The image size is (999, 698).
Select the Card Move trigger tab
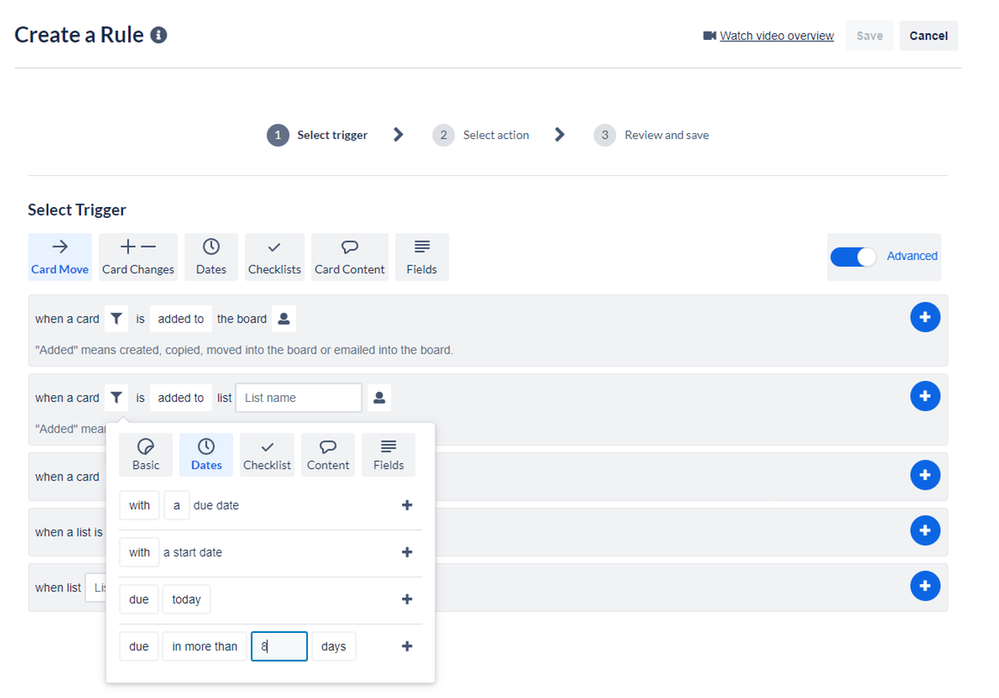(x=60, y=257)
